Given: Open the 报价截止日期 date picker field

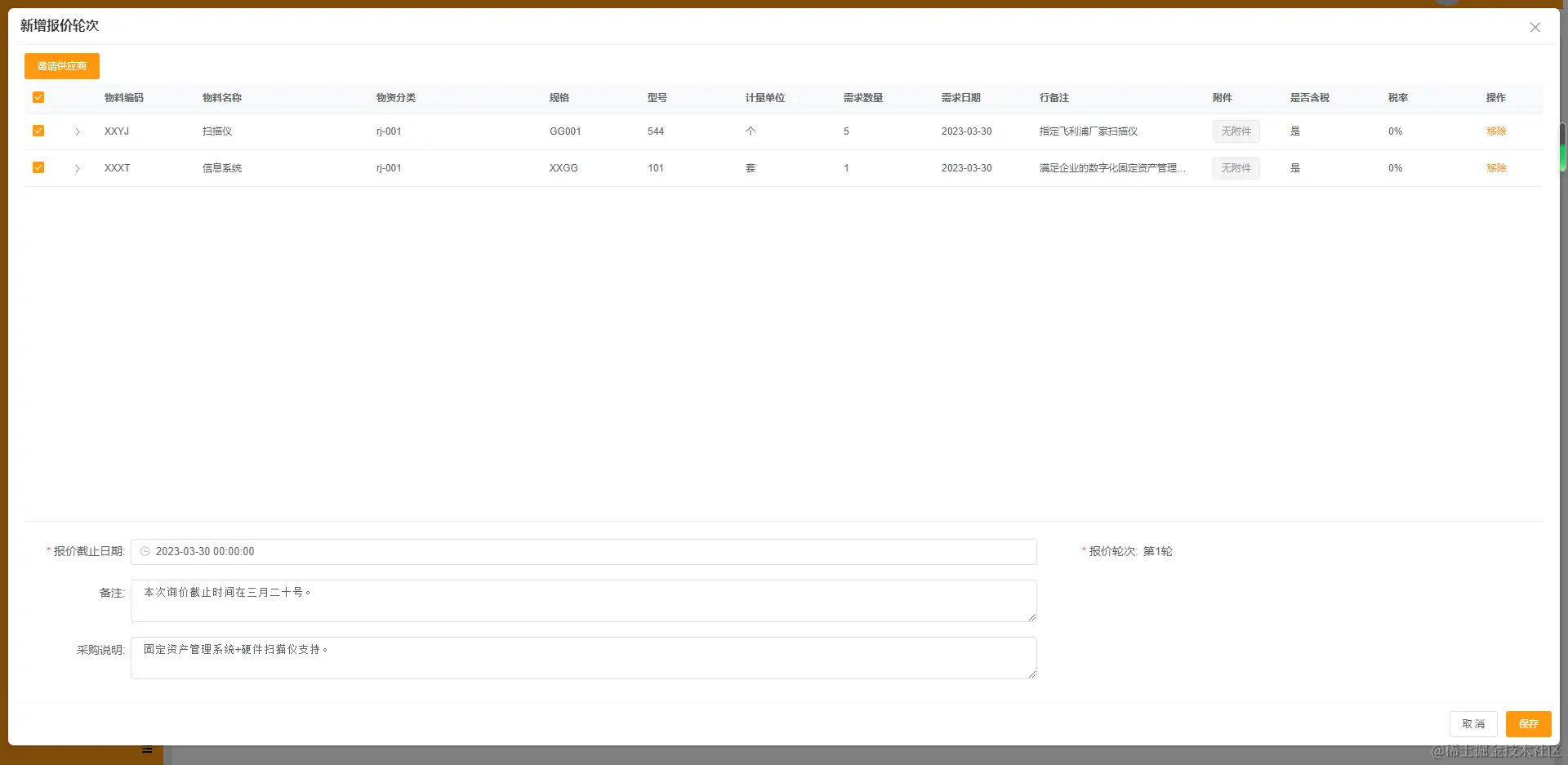Looking at the screenshot, I should coord(584,552).
